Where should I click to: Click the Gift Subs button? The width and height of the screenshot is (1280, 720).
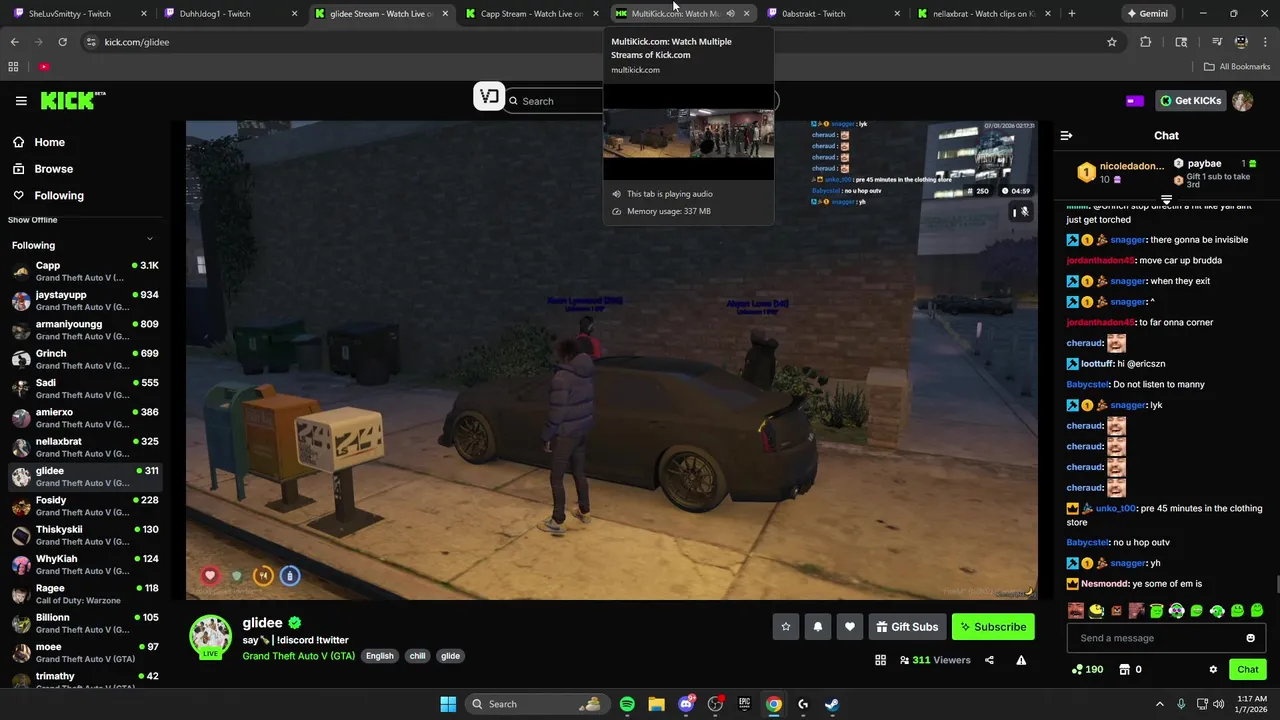(x=907, y=627)
